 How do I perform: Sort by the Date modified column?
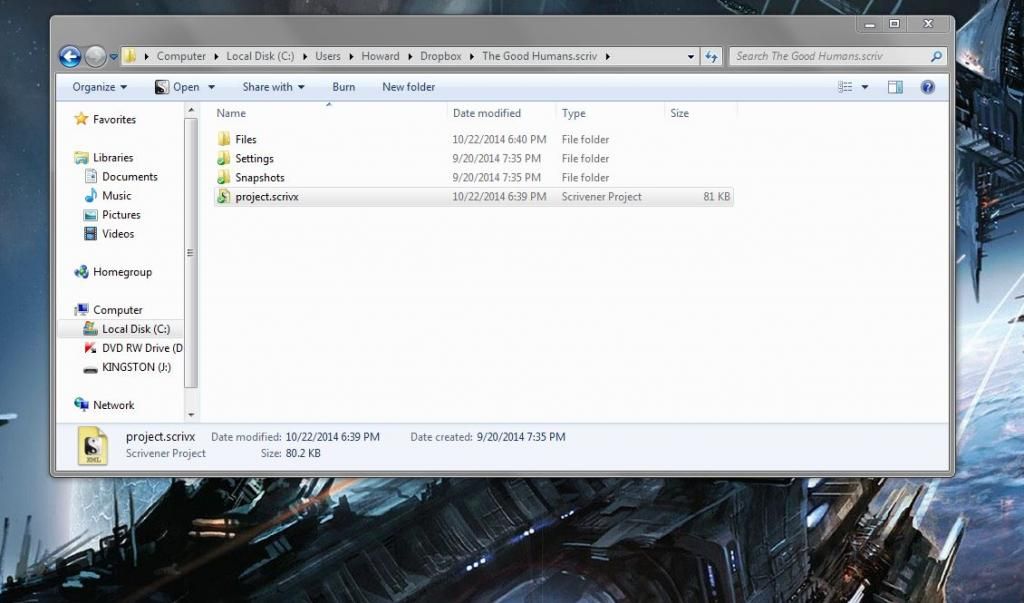tap(487, 113)
